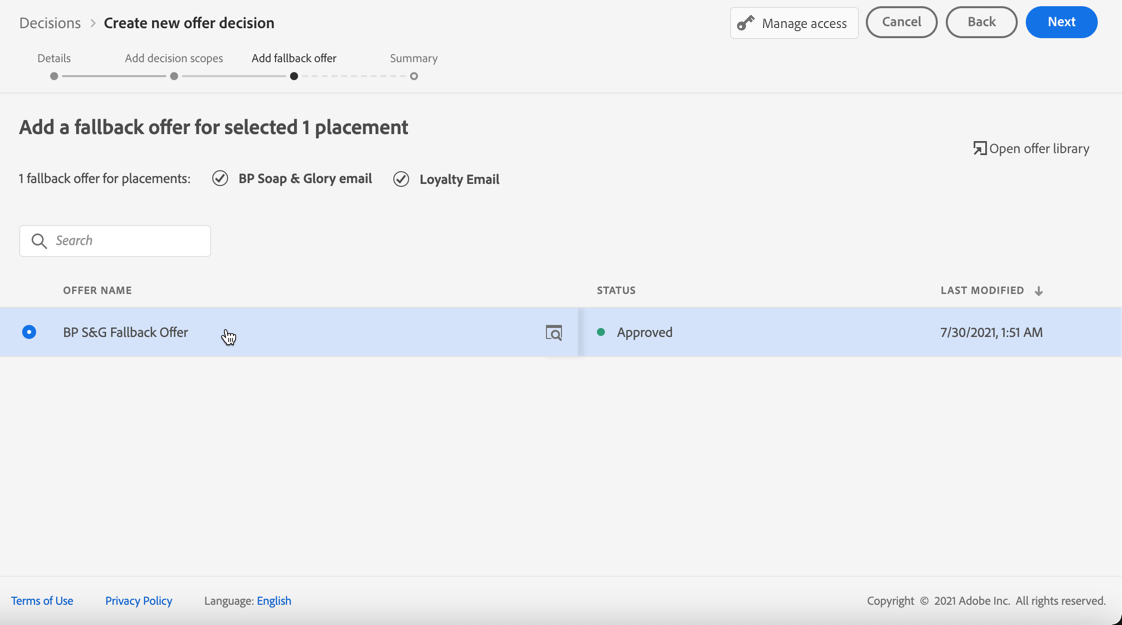Click the offer preview icon in row

coord(553,333)
